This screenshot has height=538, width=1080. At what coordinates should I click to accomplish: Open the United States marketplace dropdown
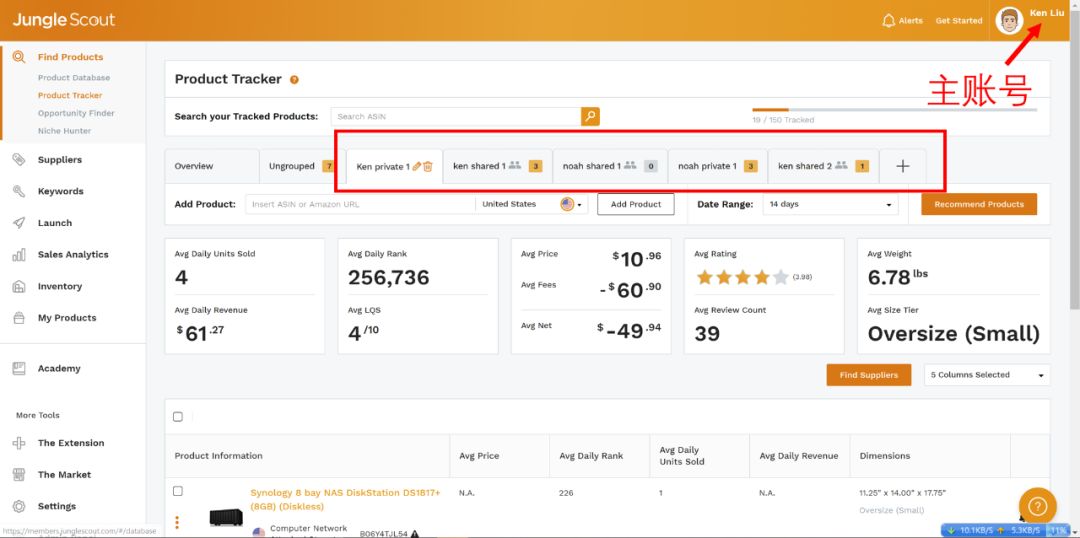(532, 204)
